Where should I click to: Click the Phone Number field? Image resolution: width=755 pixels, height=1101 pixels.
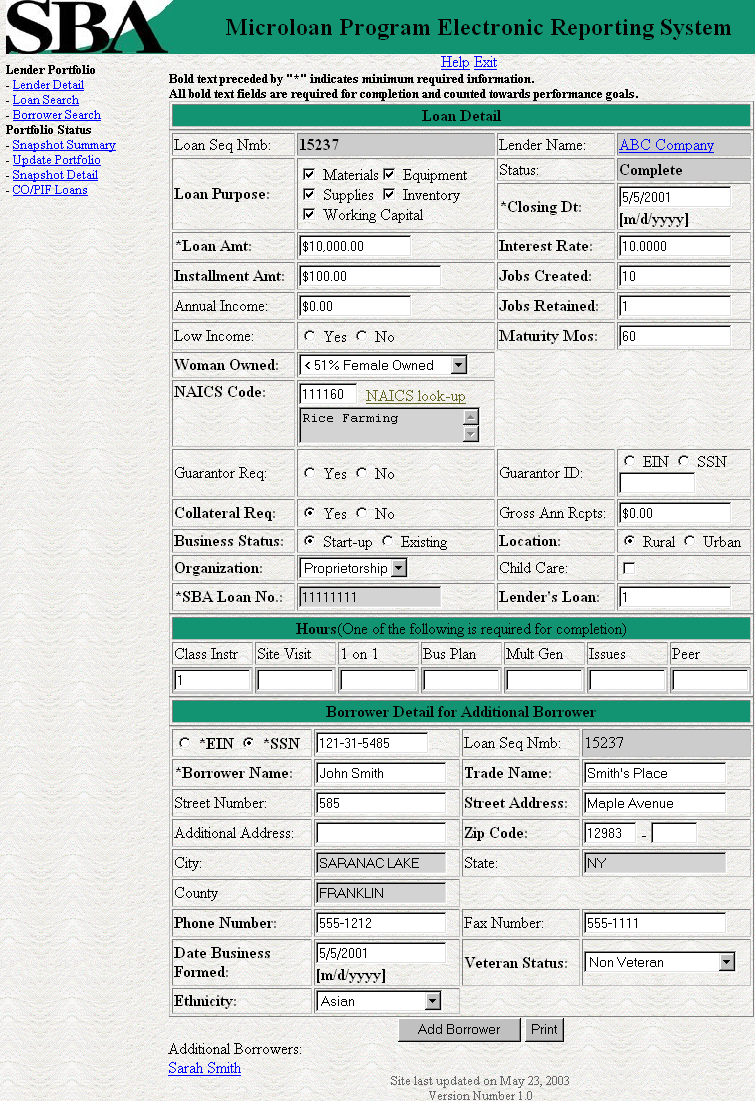point(381,923)
